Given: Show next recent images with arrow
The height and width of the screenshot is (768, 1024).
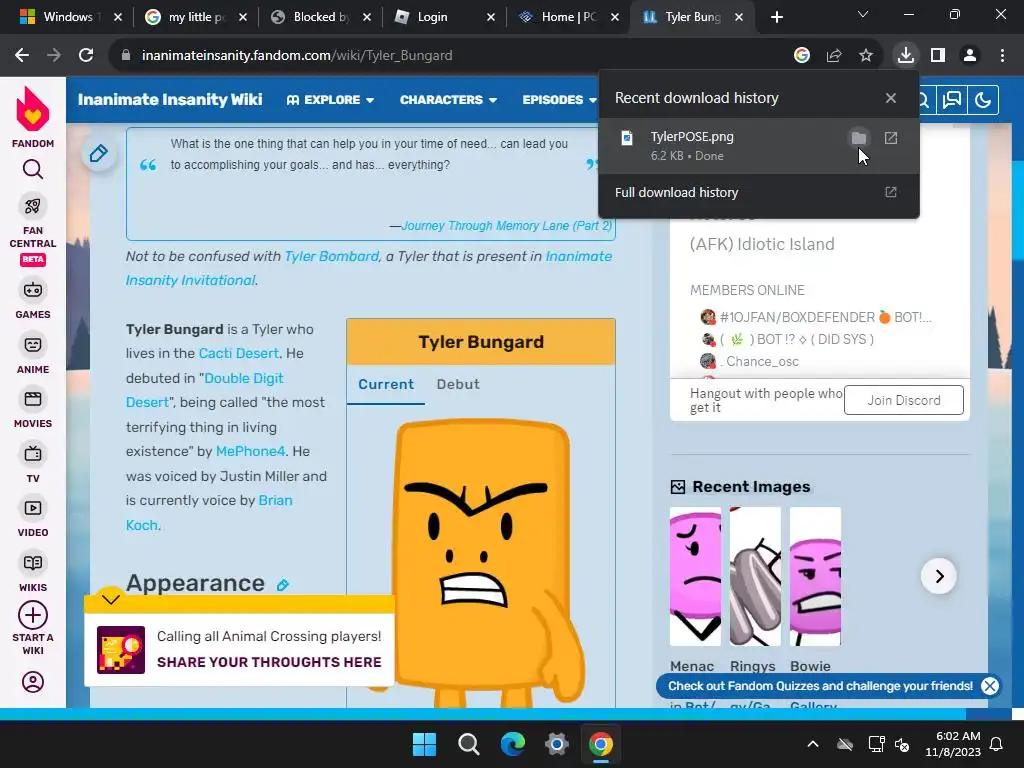Looking at the screenshot, I should point(939,576).
